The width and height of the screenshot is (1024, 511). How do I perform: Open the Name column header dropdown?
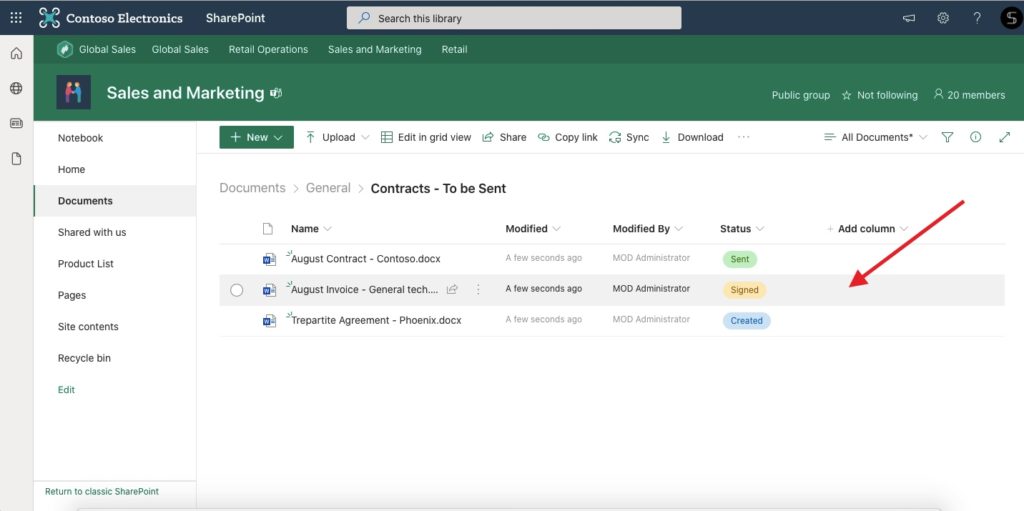[312, 229]
